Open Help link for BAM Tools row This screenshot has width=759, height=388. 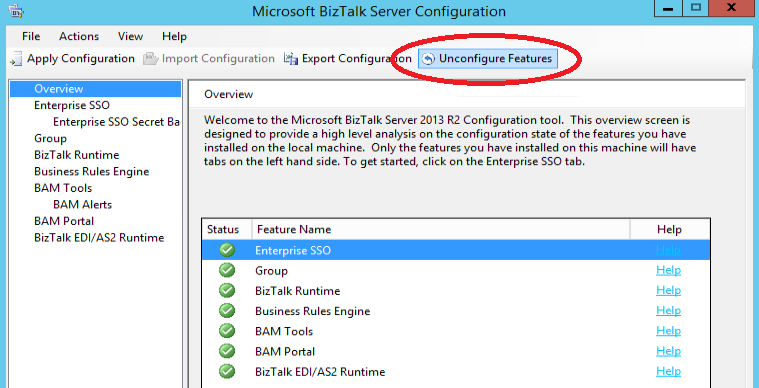[x=668, y=331]
